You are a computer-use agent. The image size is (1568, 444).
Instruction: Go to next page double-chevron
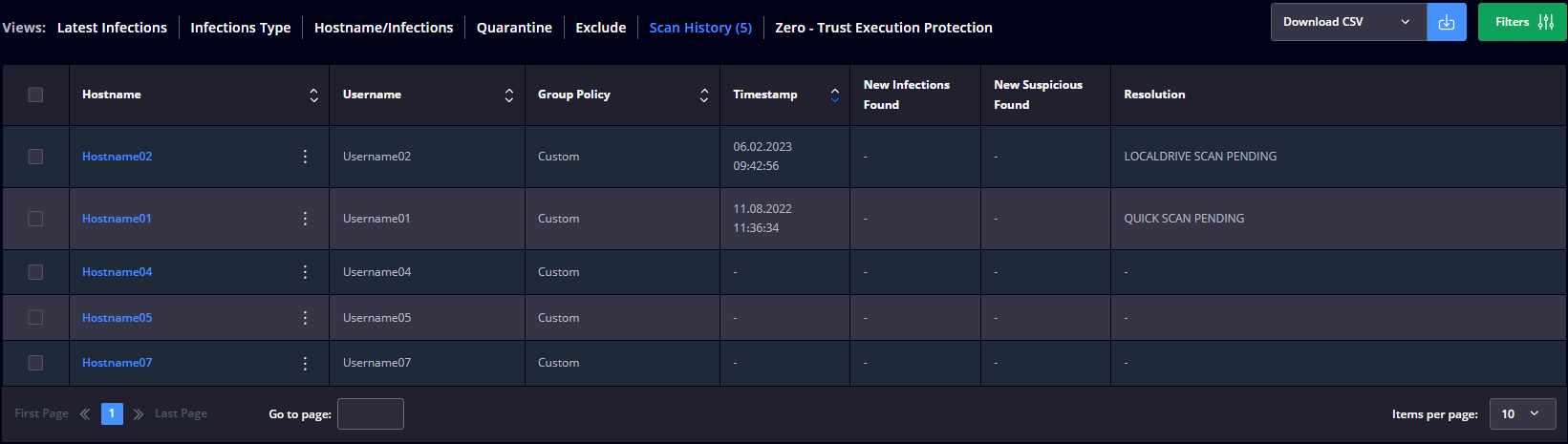click(x=139, y=413)
